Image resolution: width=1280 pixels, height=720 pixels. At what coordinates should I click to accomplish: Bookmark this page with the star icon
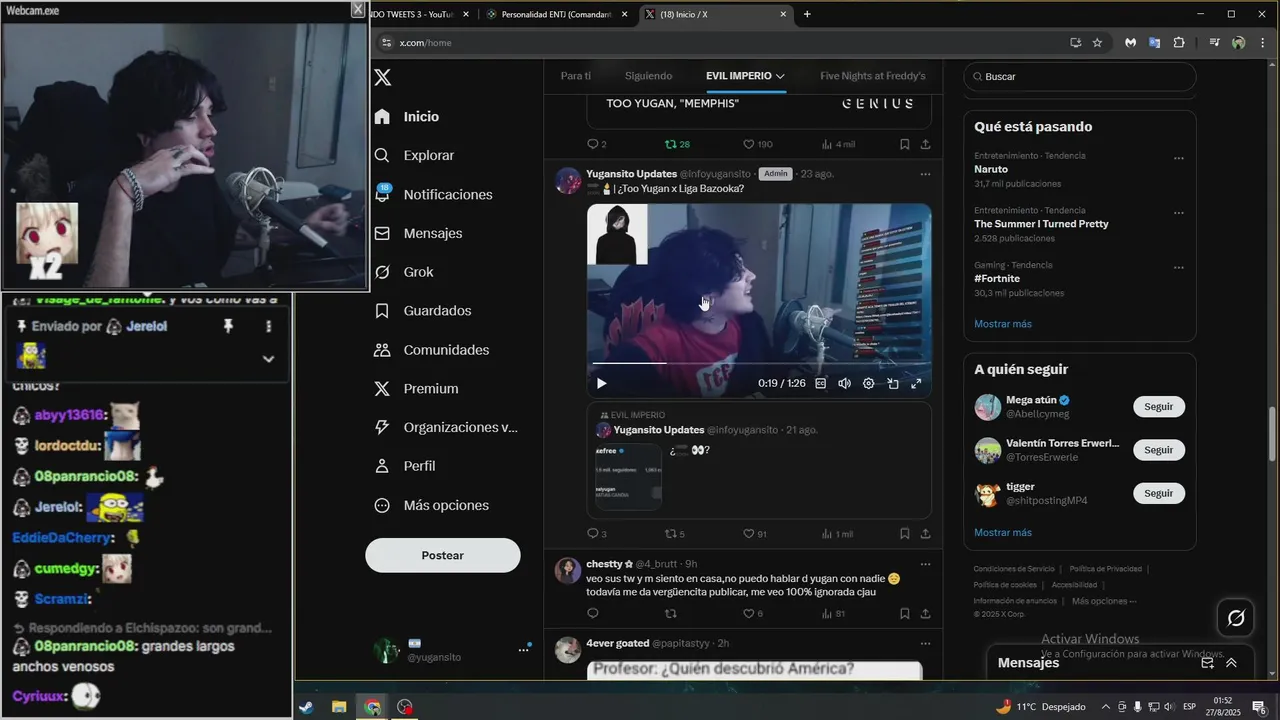pyautogui.click(x=1097, y=43)
